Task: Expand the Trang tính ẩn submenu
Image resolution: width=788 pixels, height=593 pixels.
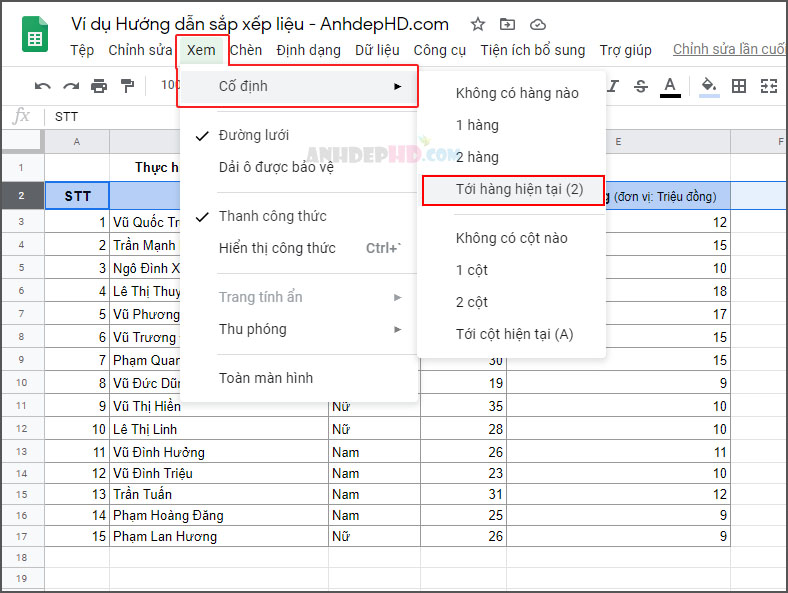Action: click(299, 297)
